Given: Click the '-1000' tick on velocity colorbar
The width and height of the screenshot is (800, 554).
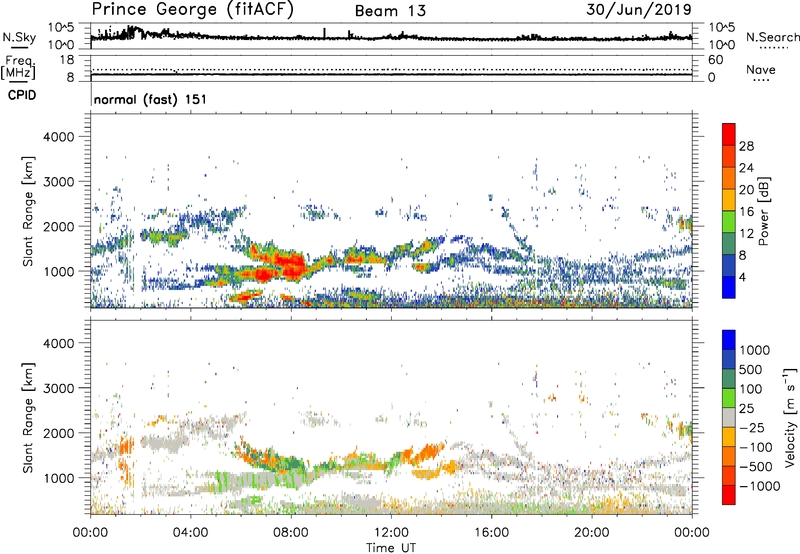Looking at the screenshot, I should coord(760,486).
